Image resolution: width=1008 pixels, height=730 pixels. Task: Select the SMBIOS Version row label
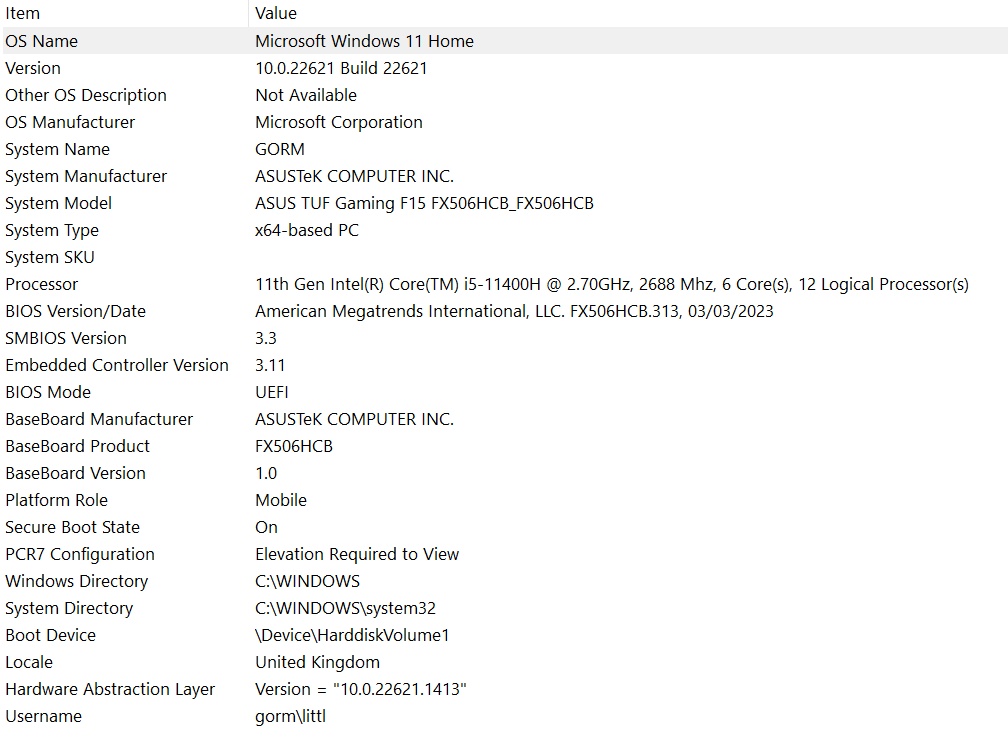tap(66, 338)
